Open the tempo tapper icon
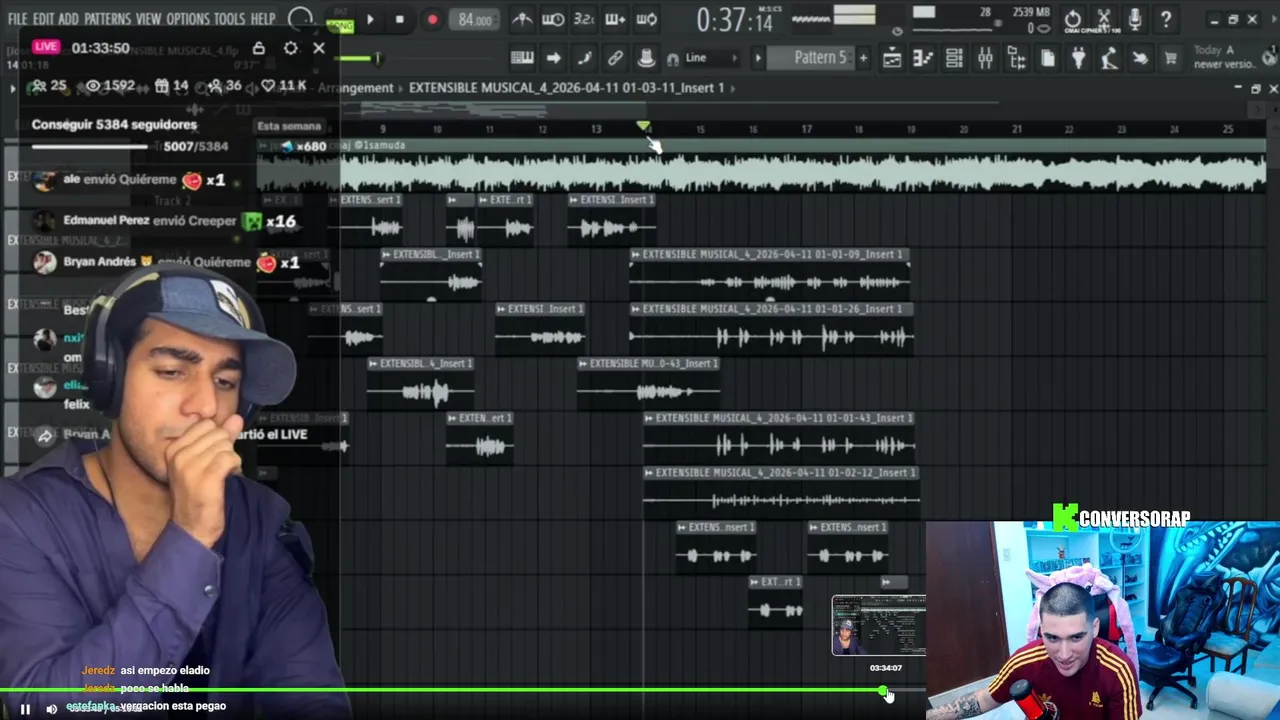This screenshot has width=1280, height=720. 1109,59
